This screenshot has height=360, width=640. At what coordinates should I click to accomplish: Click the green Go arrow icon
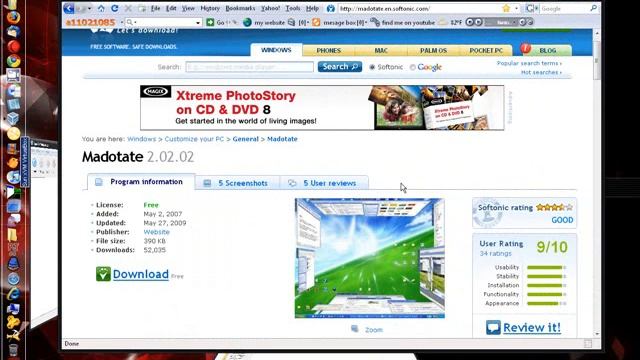pyautogui.click(x=210, y=22)
